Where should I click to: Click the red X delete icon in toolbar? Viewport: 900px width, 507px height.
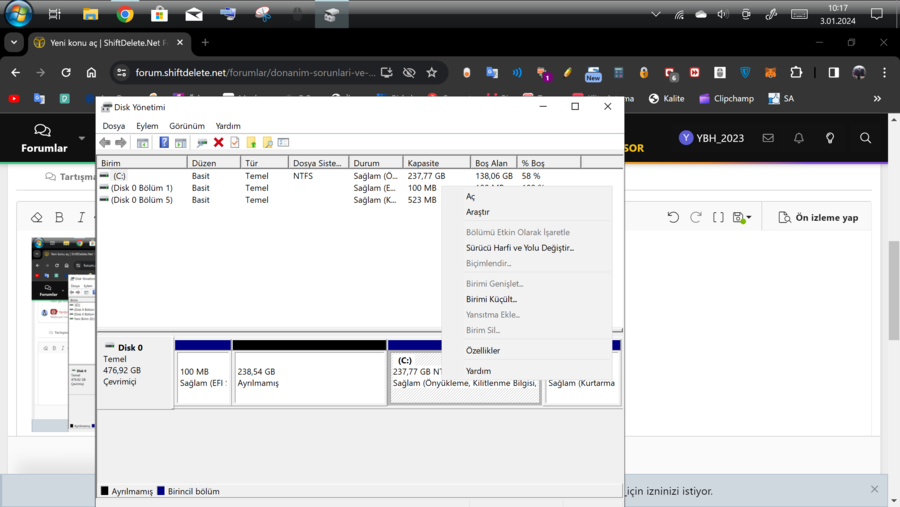click(x=218, y=143)
